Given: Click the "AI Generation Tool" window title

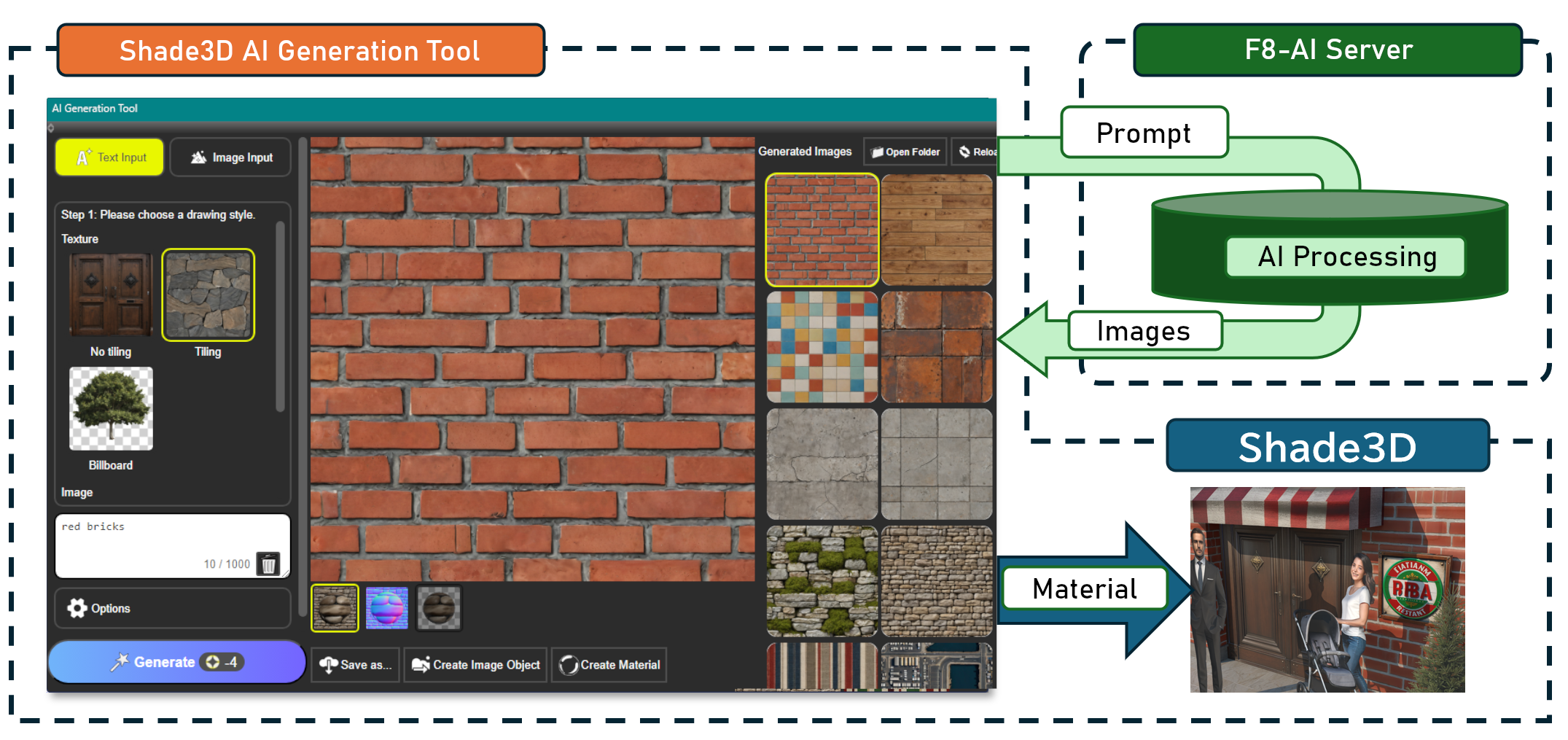Looking at the screenshot, I should coord(95,108).
